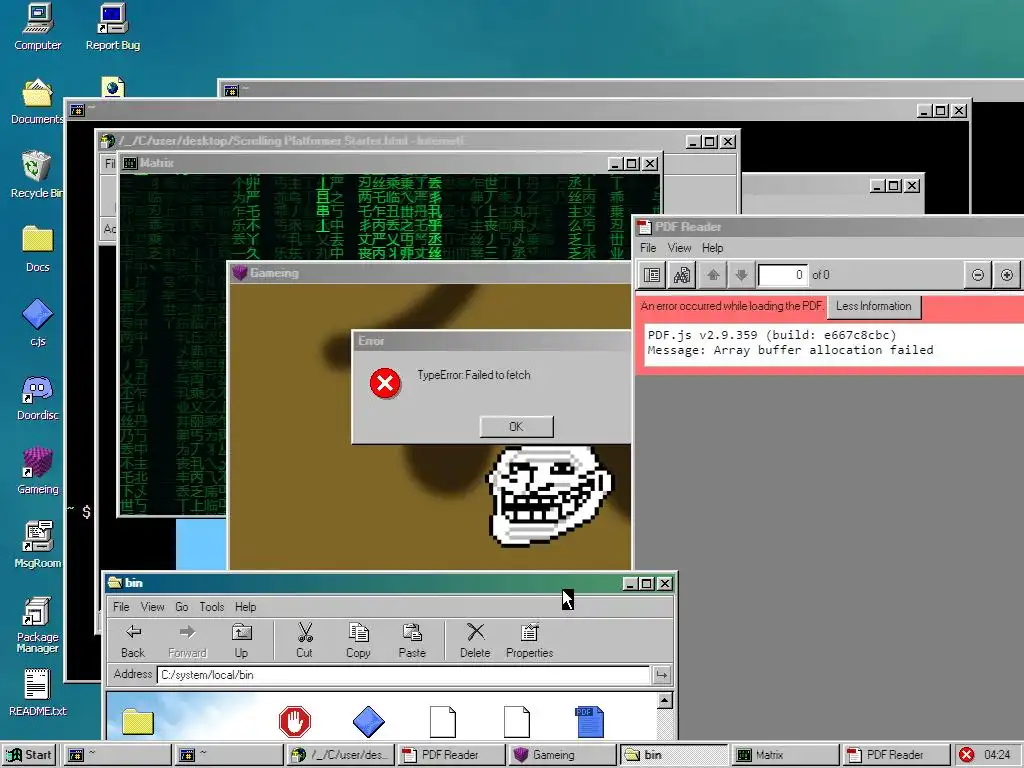Launch the MsgRoom desktop shortcut
The width and height of the screenshot is (1024, 768).
(37, 545)
